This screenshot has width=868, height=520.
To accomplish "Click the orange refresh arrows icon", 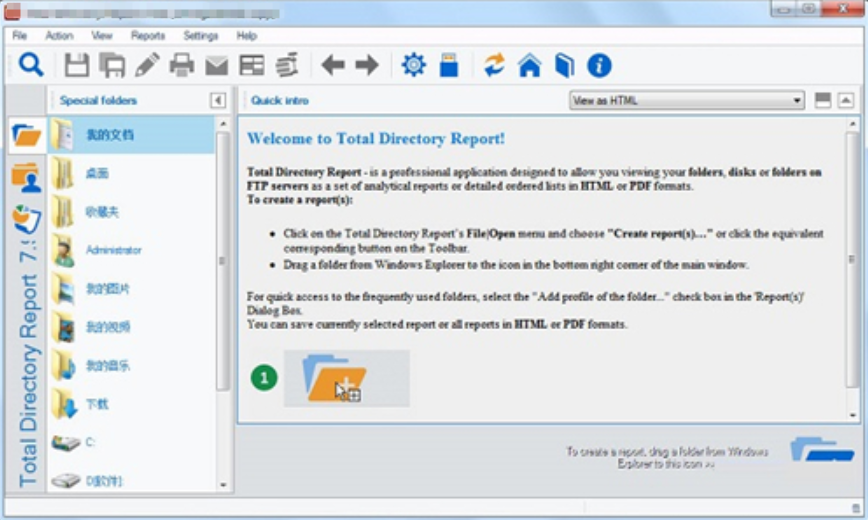I will point(494,65).
